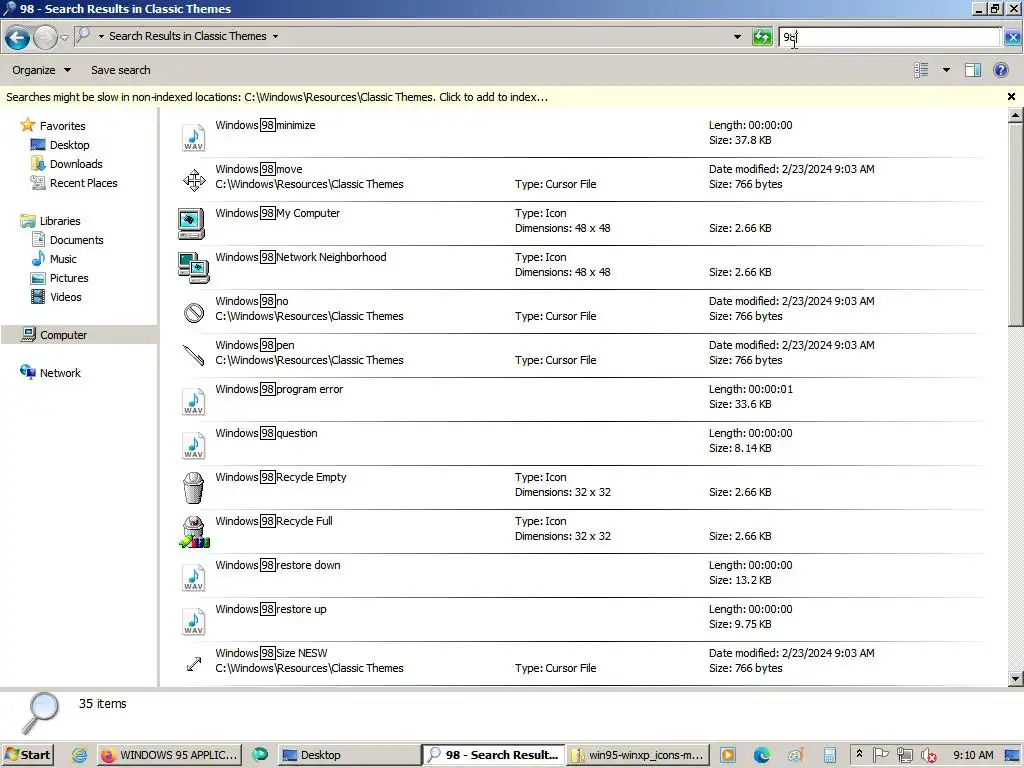Image resolution: width=1024 pixels, height=768 pixels.
Task: Select Windows 98 restore up WAV icon
Action: (193, 621)
